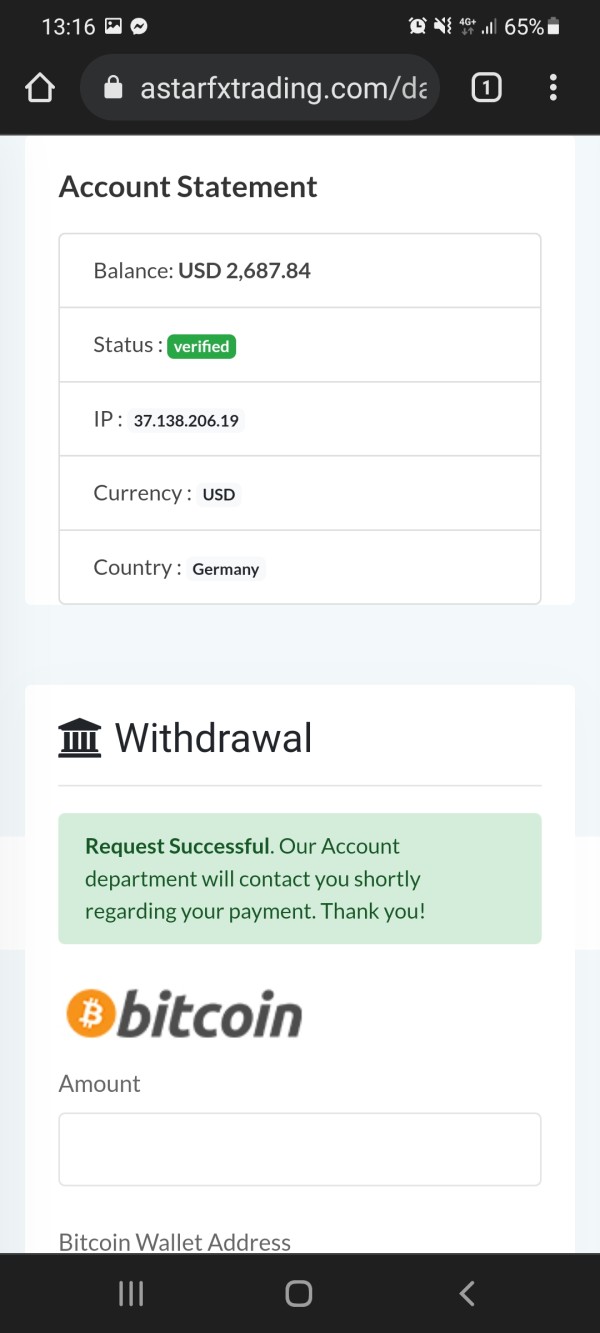Tap the Request Successful alert message
The height and width of the screenshot is (1333, 600).
click(x=300, y=879)
